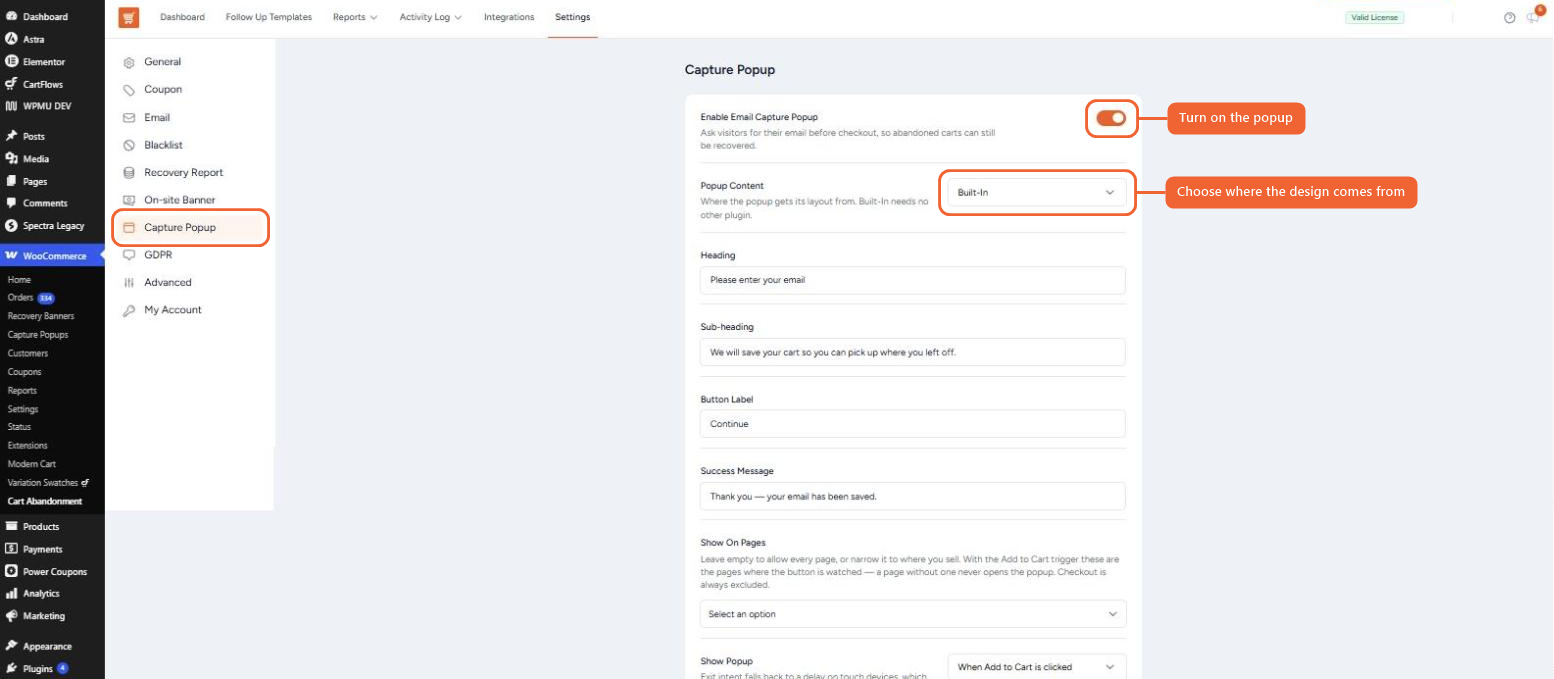
Task: Expand the Reports menu in top bar
Action: [355, 17]
